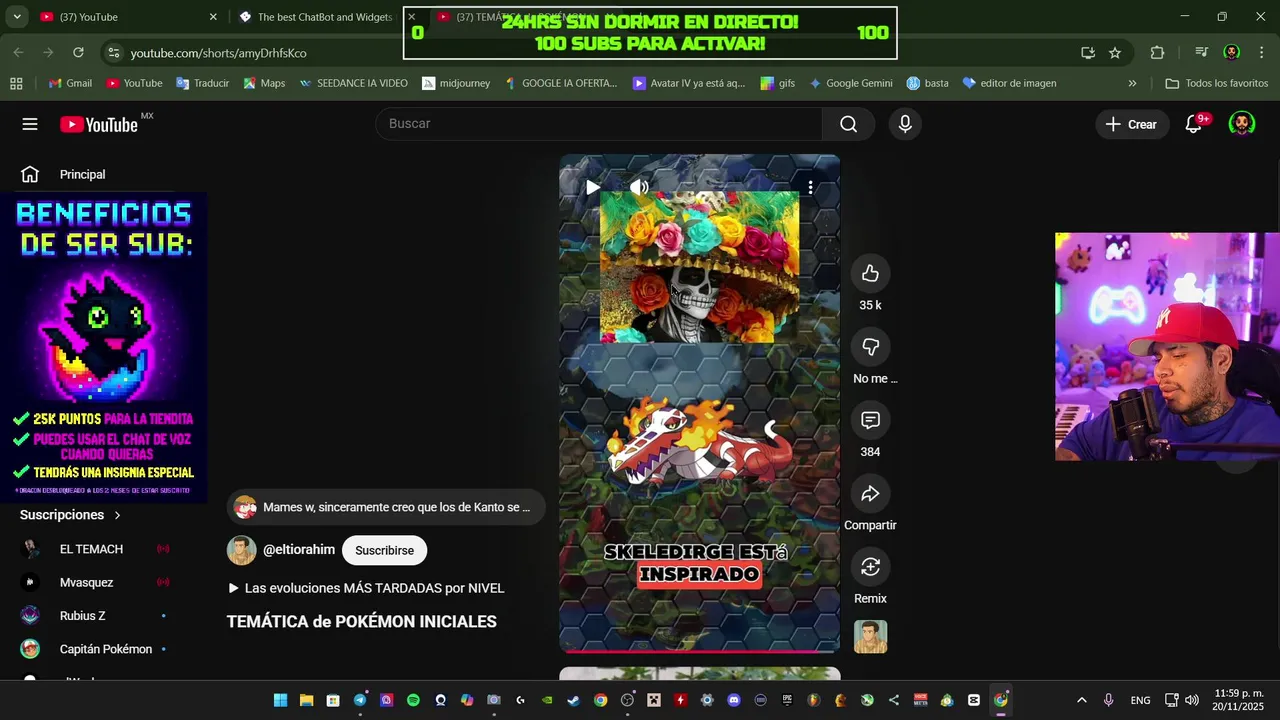The height and width of the screenshot is (720, 1280).
Task: Start voice search with the microphone
Action: 905,124
